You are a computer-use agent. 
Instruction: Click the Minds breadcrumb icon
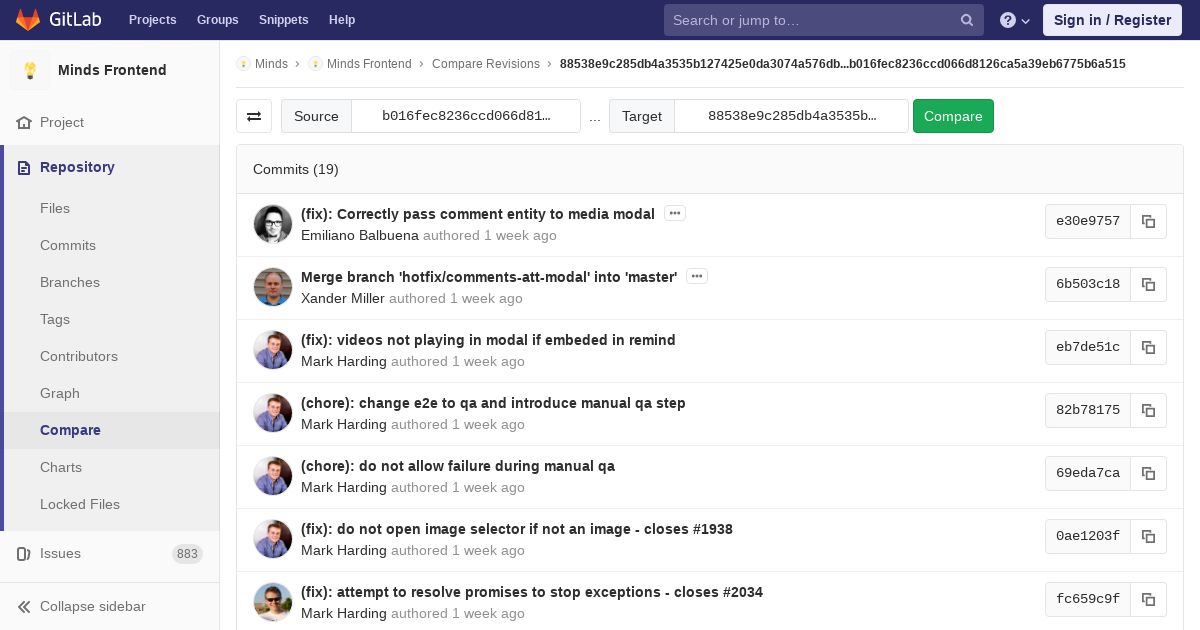point(243,64)
